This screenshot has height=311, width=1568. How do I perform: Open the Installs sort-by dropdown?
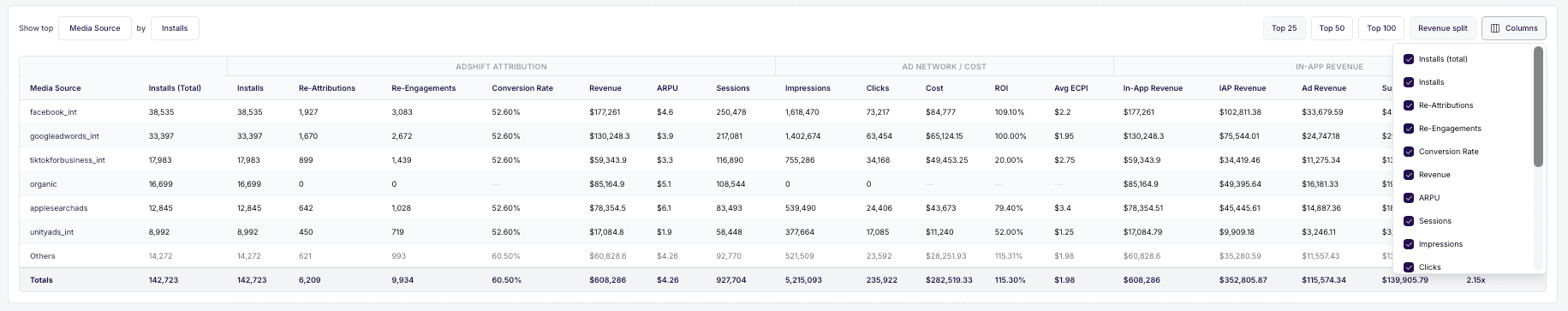(x=175, y=28)
